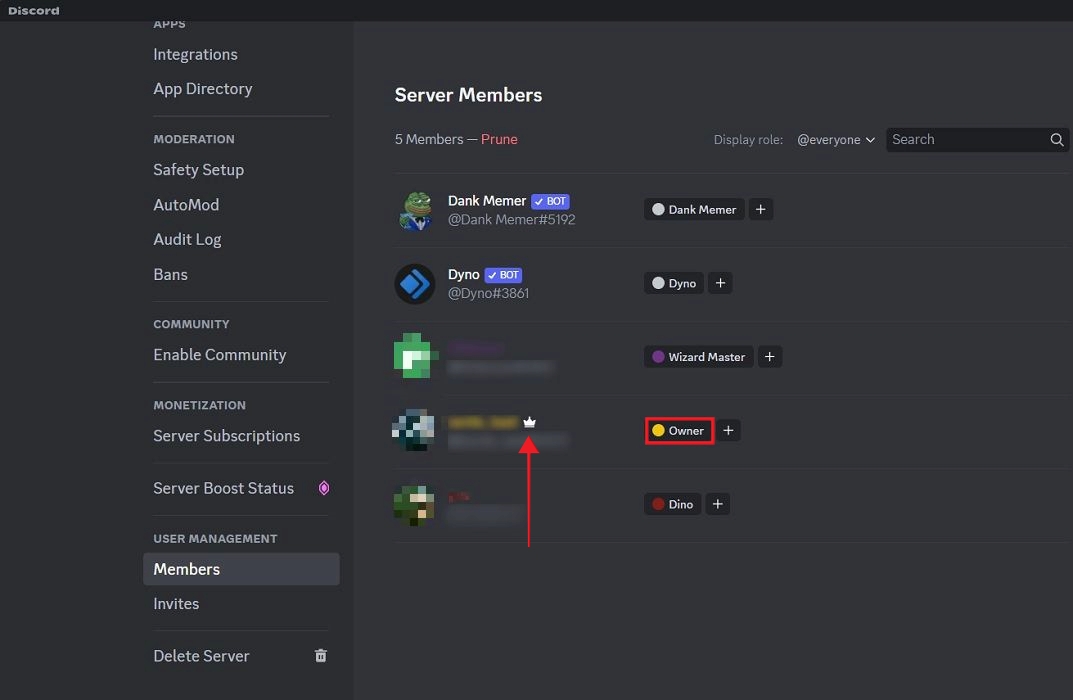Screen dimensions: 1073x700
Task: Click the plus icon next to the Dino role
Action: click(717, 504)
